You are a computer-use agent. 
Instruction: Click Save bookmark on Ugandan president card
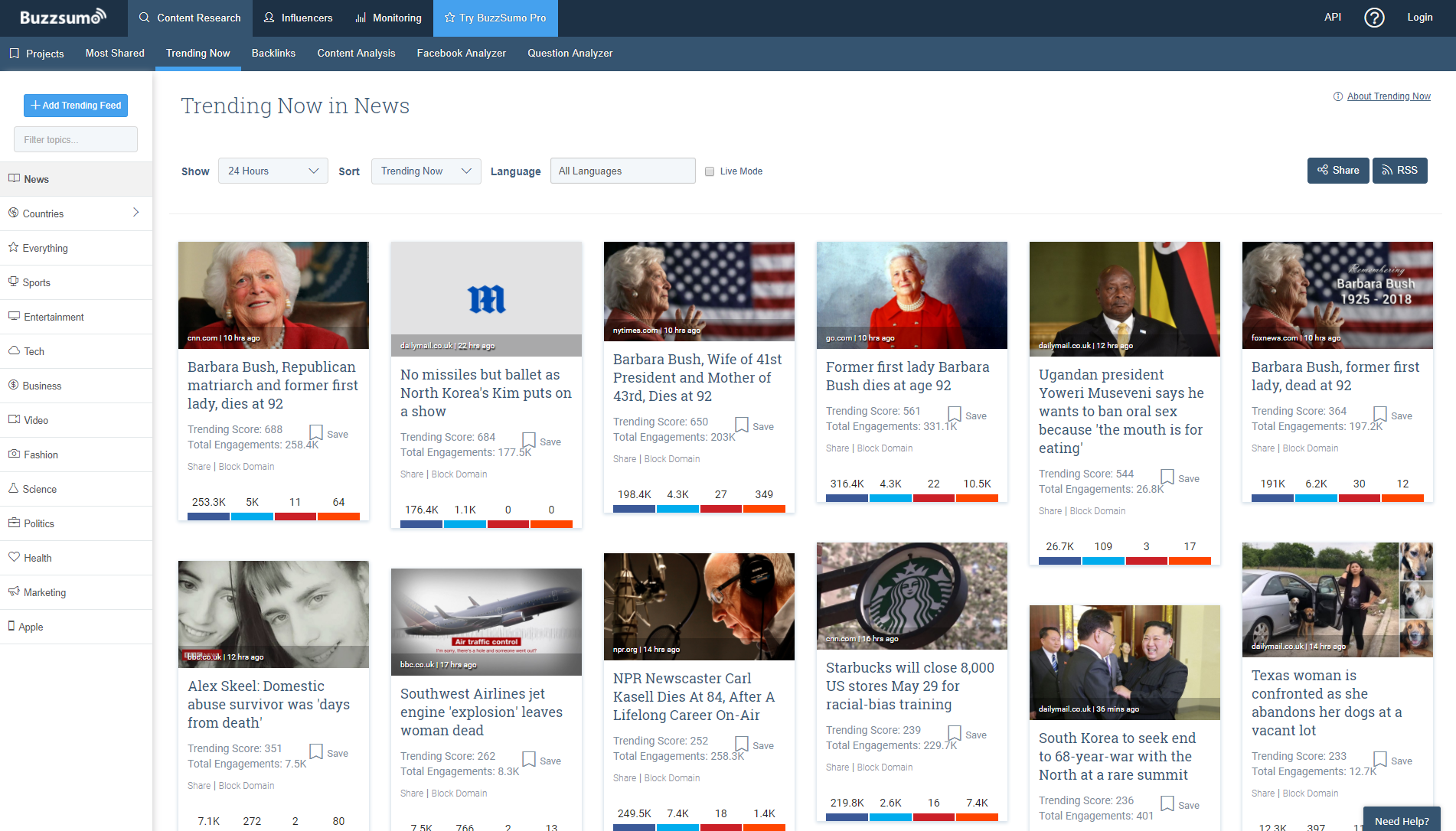point(1167,477)
